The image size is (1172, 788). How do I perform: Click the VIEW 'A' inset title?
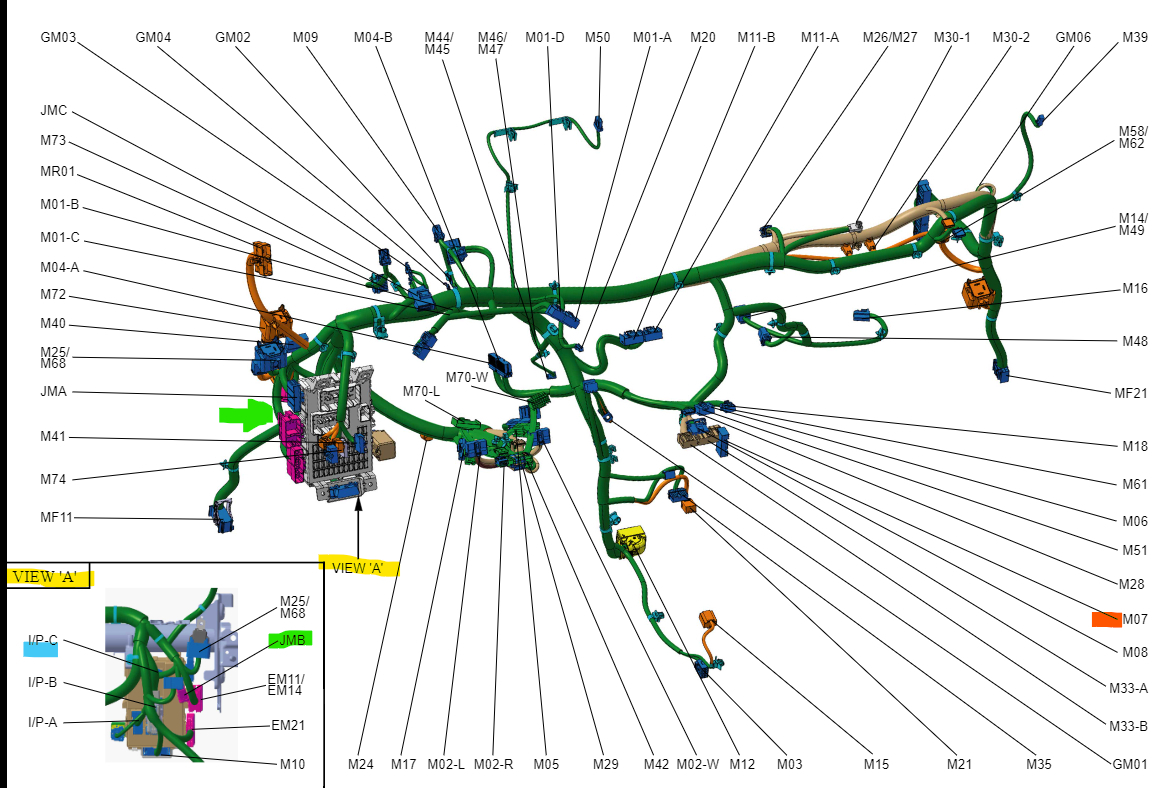point(45,577)
